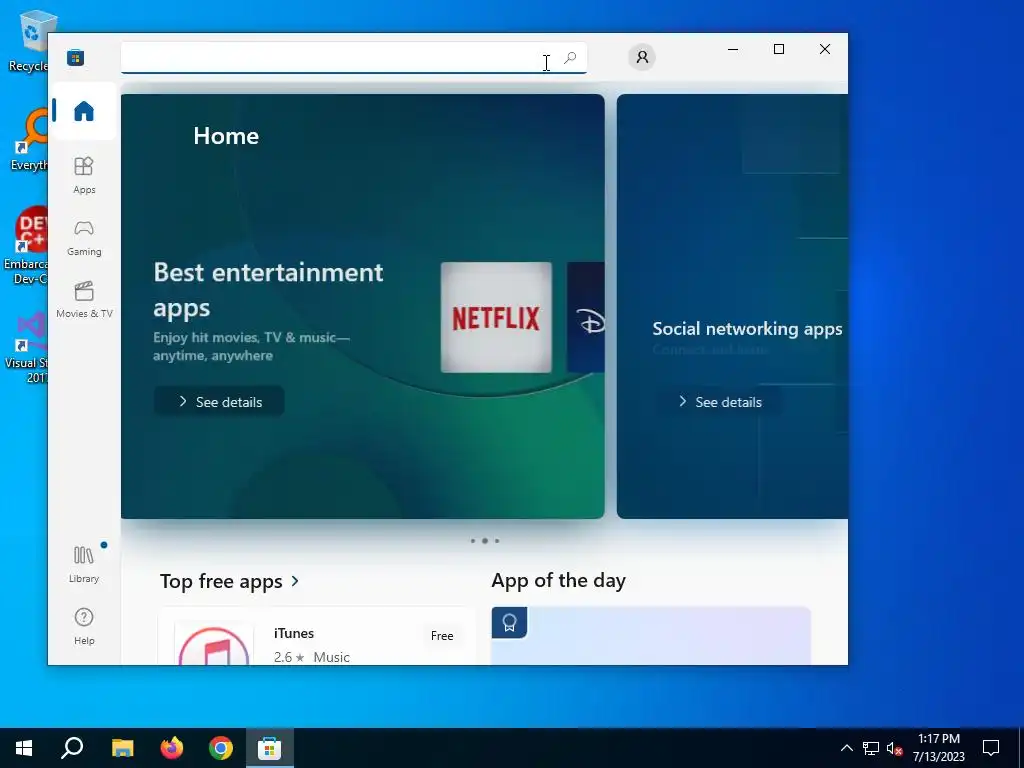See details for Best entertainment apps

pyautogui.click(x=219, y=402)
